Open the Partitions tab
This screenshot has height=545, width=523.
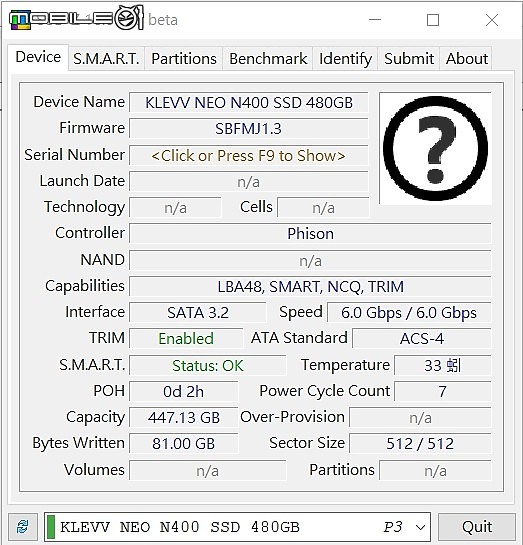click(x=184, y=59)
